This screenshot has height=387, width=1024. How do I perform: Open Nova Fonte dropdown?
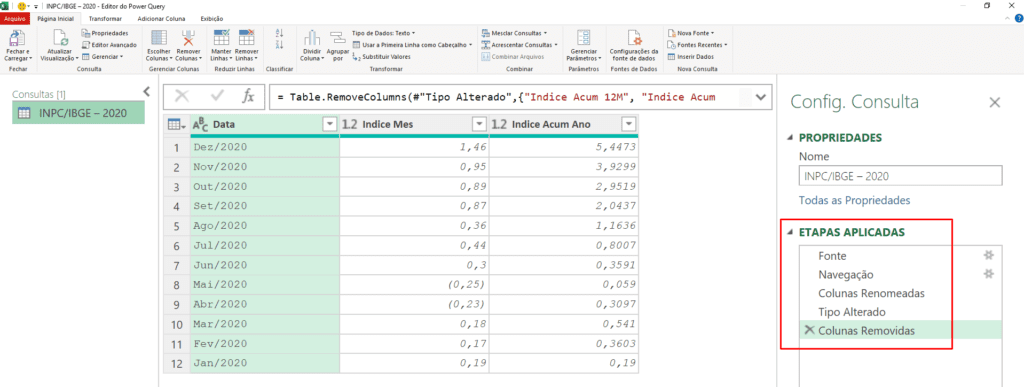coord(691,33)
